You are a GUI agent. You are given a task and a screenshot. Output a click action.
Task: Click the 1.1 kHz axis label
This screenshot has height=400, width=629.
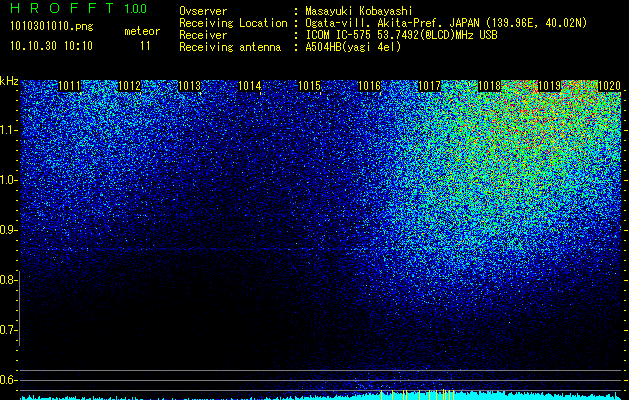8,130
